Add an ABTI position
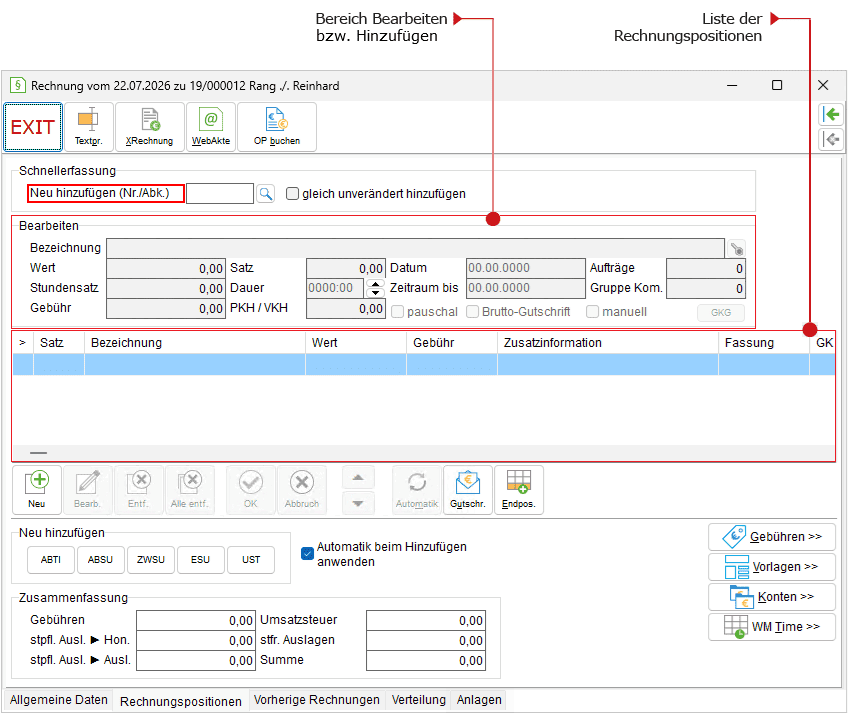The width and height of the screenshot is (863, 713). pyautogui.click(x=51, y=560)
